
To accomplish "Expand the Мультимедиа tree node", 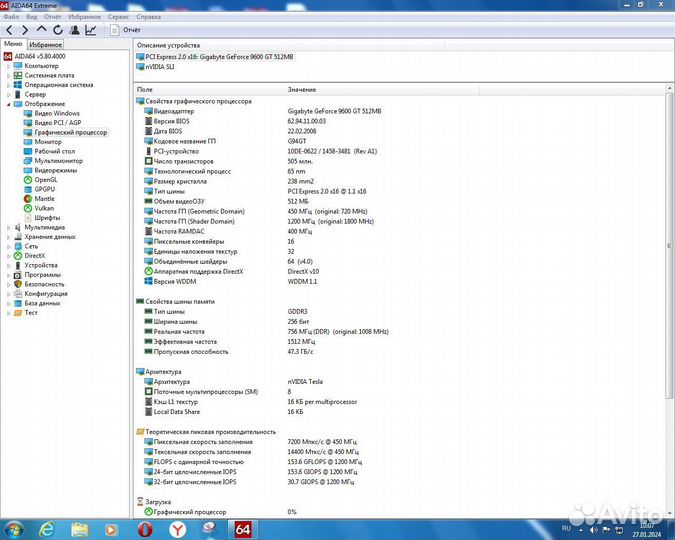I will coord(8,227).
